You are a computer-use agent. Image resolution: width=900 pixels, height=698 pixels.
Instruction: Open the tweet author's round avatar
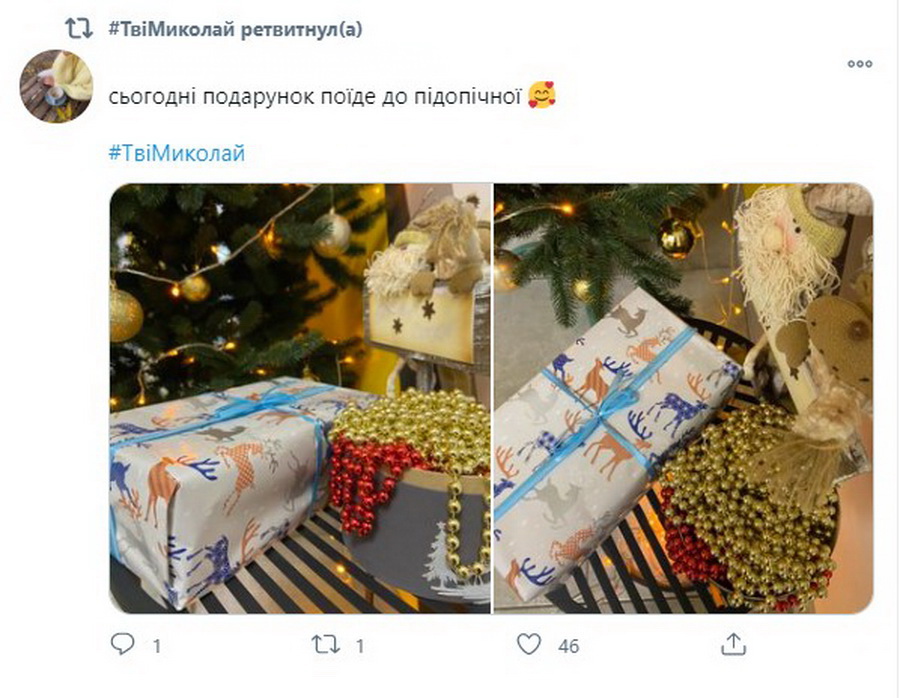click(56, 86)
